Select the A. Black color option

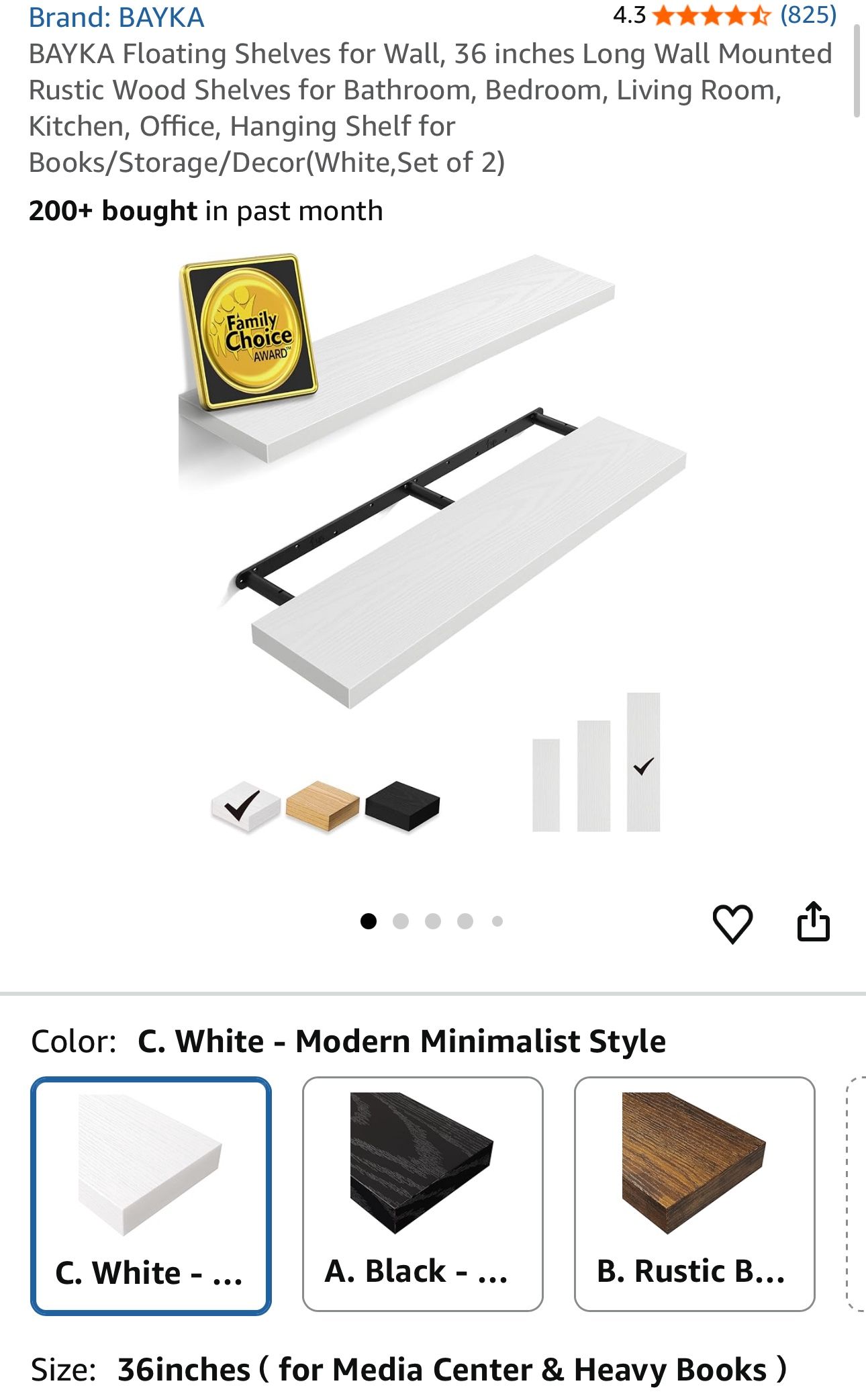(x=422, y=1194)
